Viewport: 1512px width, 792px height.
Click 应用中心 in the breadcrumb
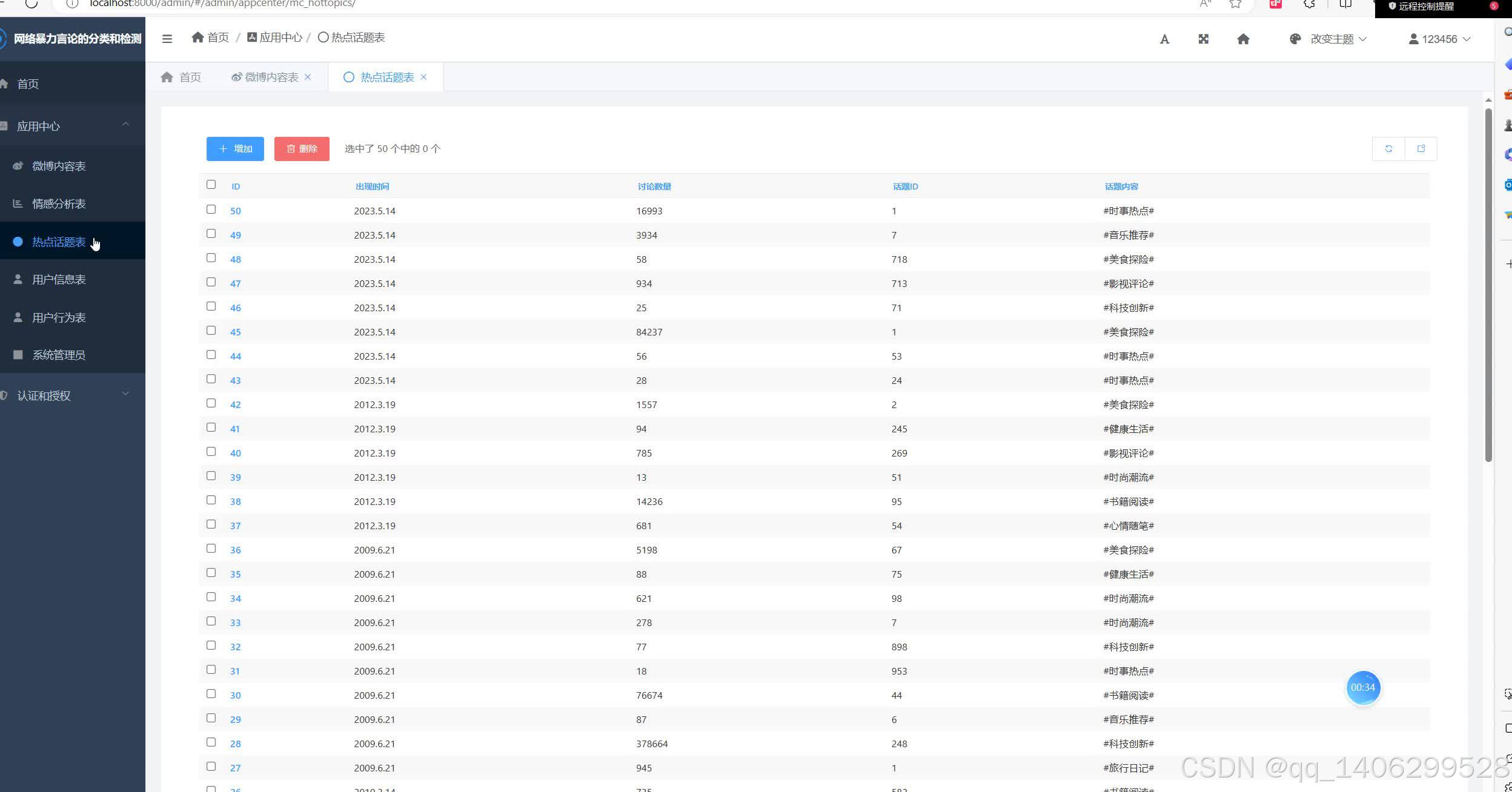274,38
